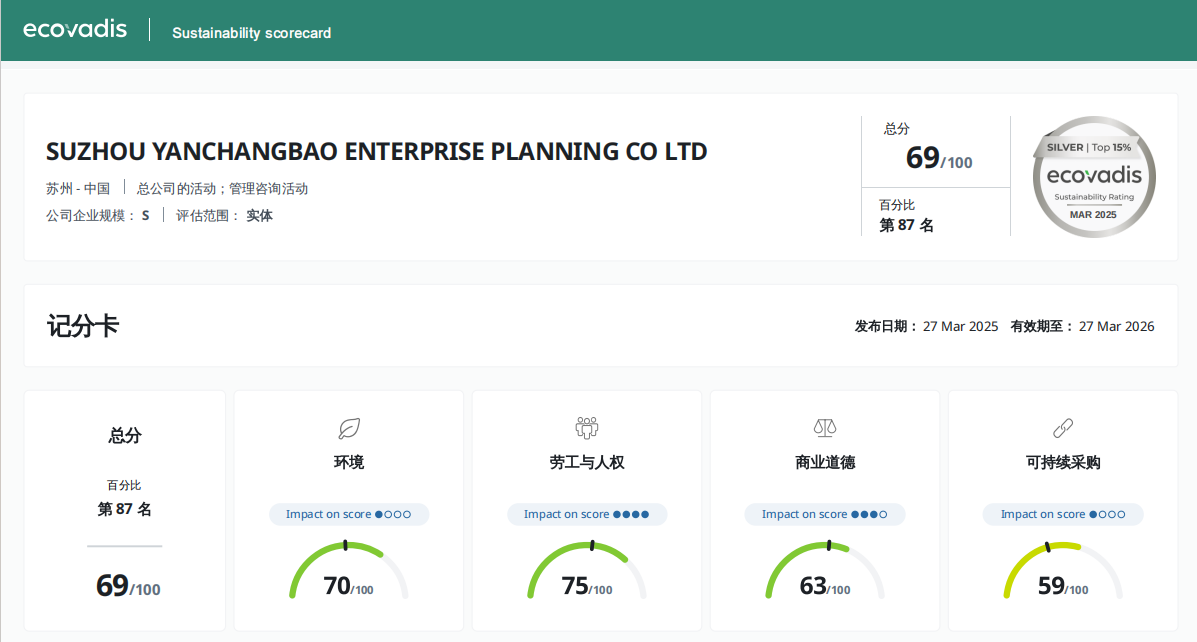
Task: Click Impact on score badge under 商业道德
Action: 825,515
